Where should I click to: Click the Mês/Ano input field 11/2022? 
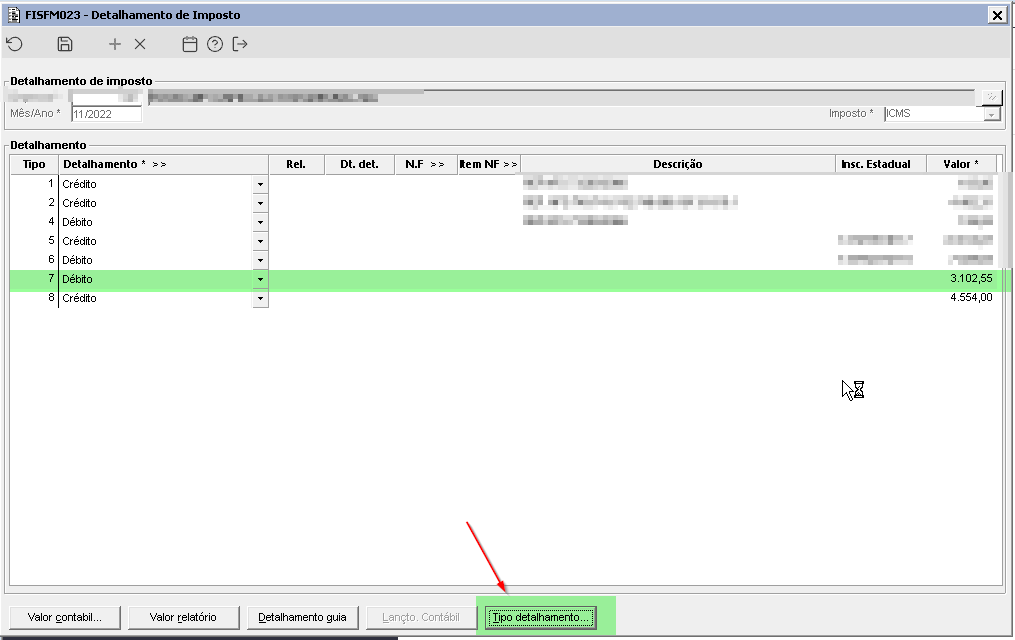pyautogui.click(x=106, y=114)
